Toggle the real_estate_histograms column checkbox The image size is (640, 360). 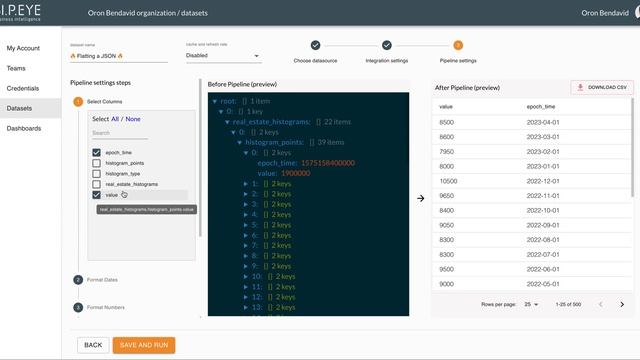[x=96, y=184]
